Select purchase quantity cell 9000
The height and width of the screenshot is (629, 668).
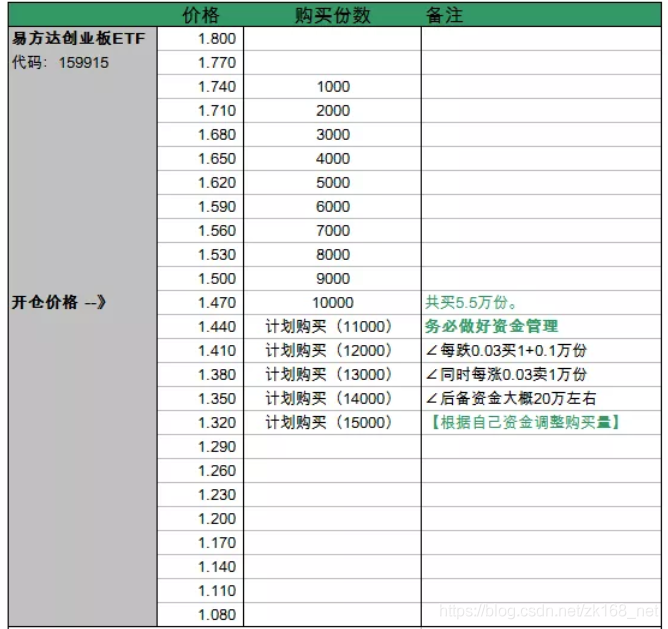(x=332, y=279)
